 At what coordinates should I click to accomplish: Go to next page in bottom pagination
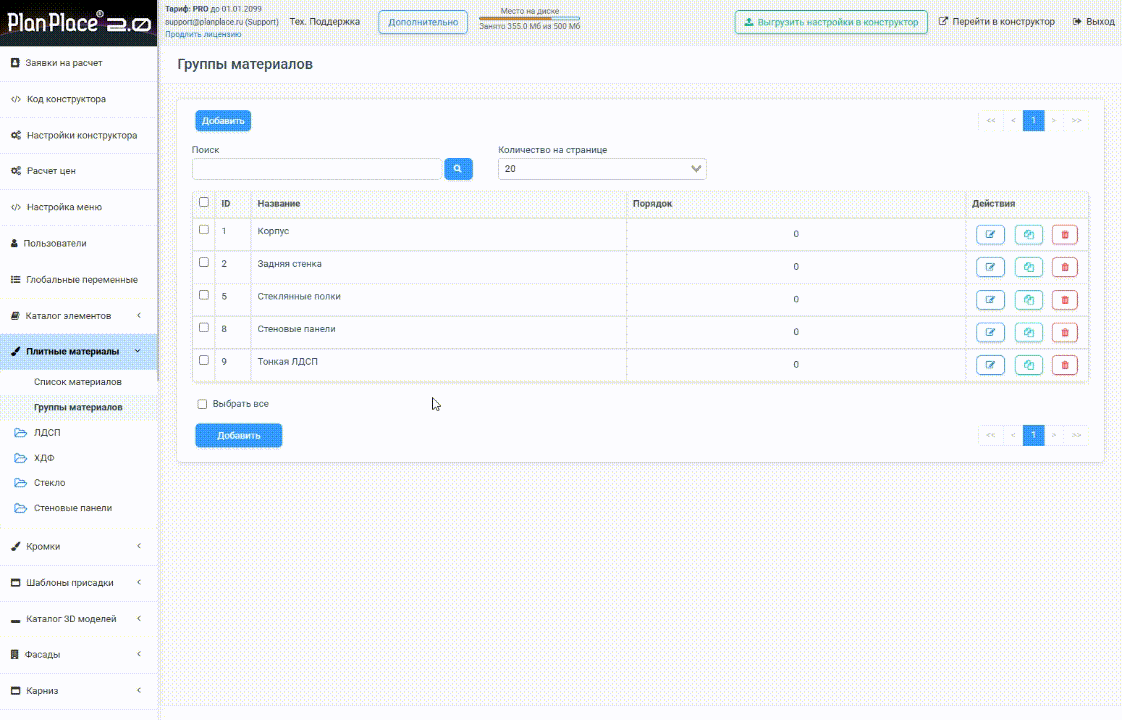1054,435
